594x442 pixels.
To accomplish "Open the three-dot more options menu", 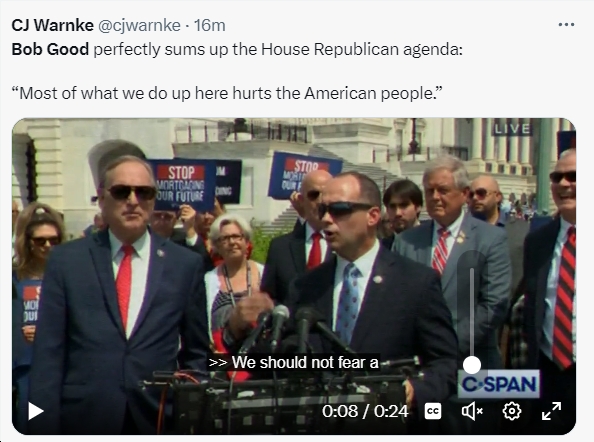I will pyautogui.click(x=566, y=25).
